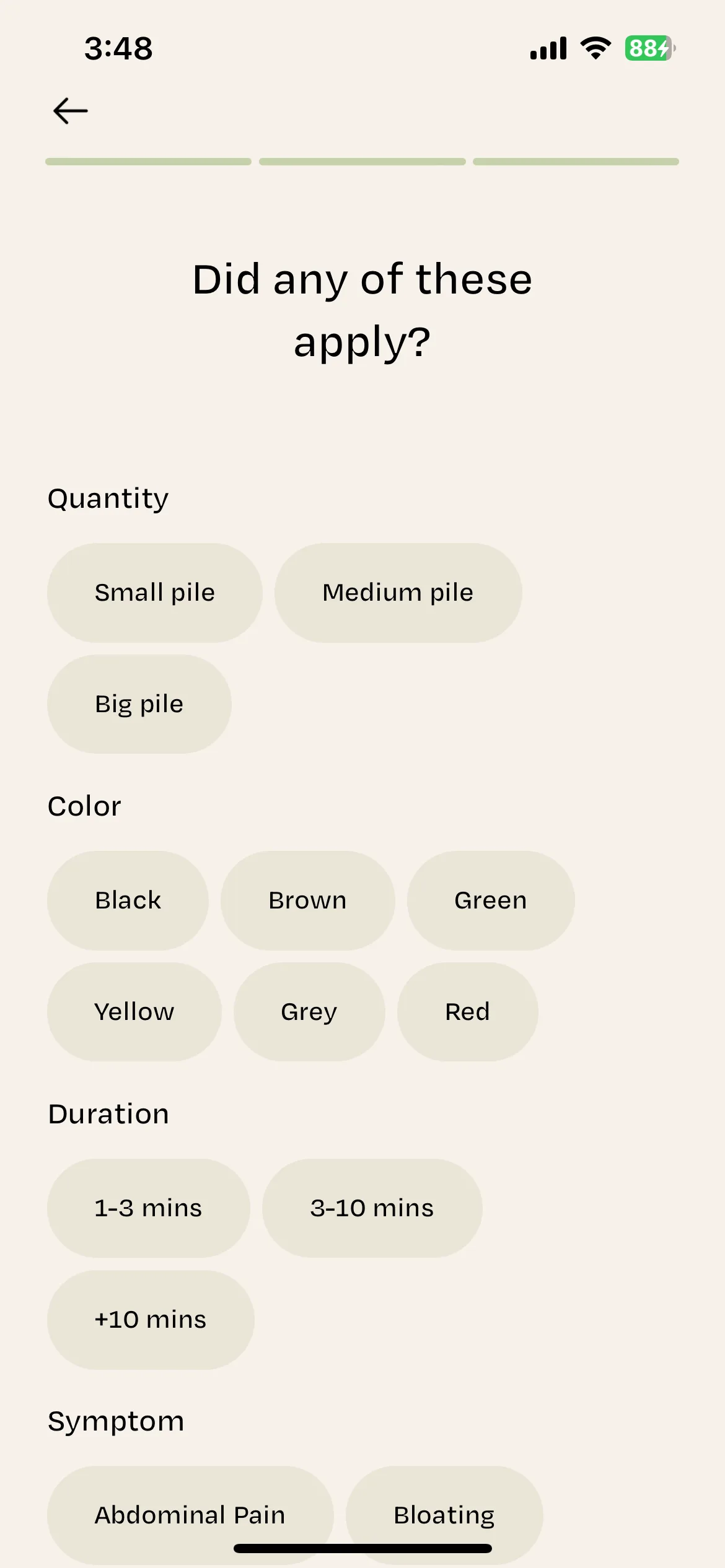Tap the back arrow icon
Screen dimensions: 725x1568
[70, 111]
